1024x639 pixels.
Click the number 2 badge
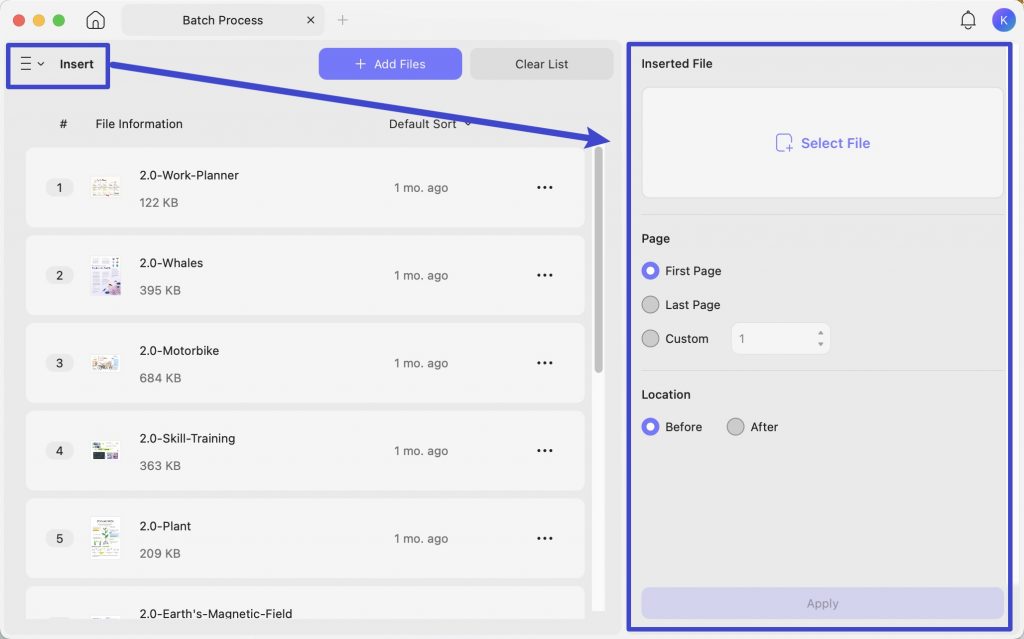point(59,275)
